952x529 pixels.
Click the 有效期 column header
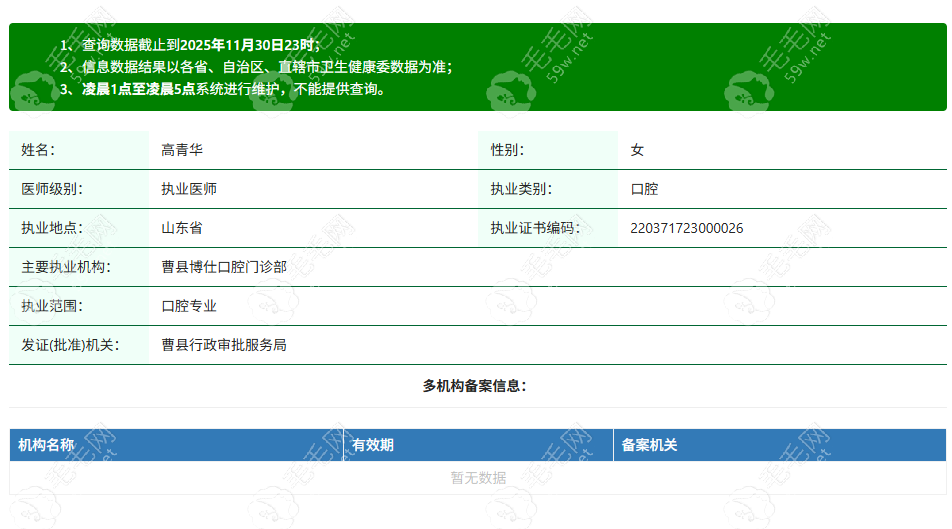[478, 445]
